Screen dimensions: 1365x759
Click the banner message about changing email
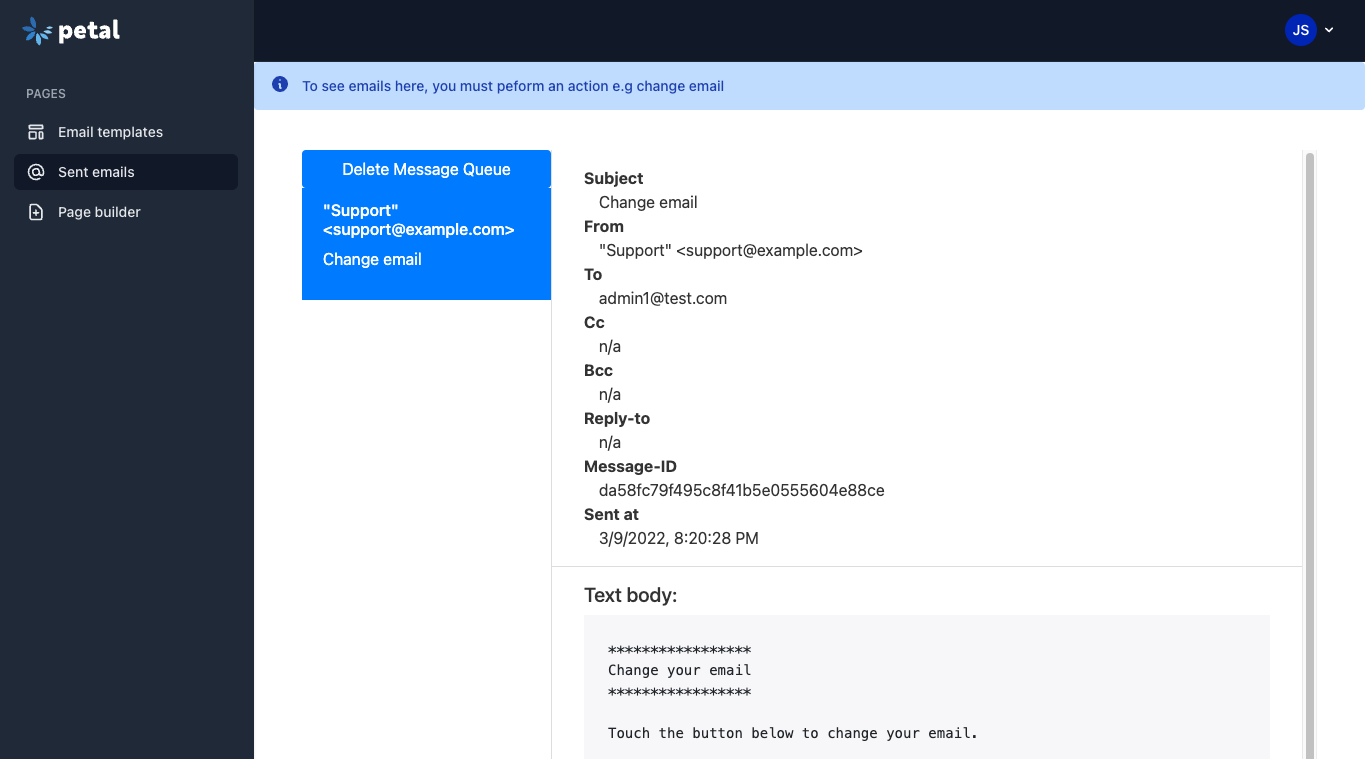click(x=511, y=85)
